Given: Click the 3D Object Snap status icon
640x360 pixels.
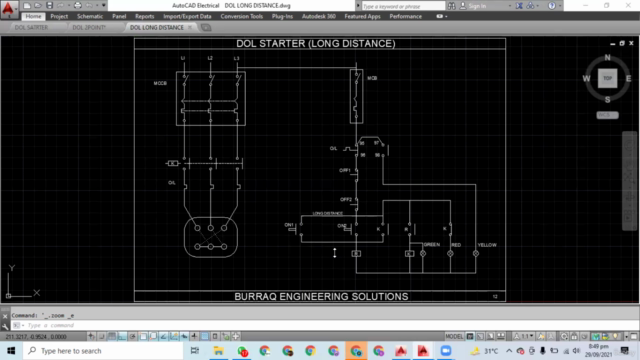Looking at the screenshot, I should (153, 336).
